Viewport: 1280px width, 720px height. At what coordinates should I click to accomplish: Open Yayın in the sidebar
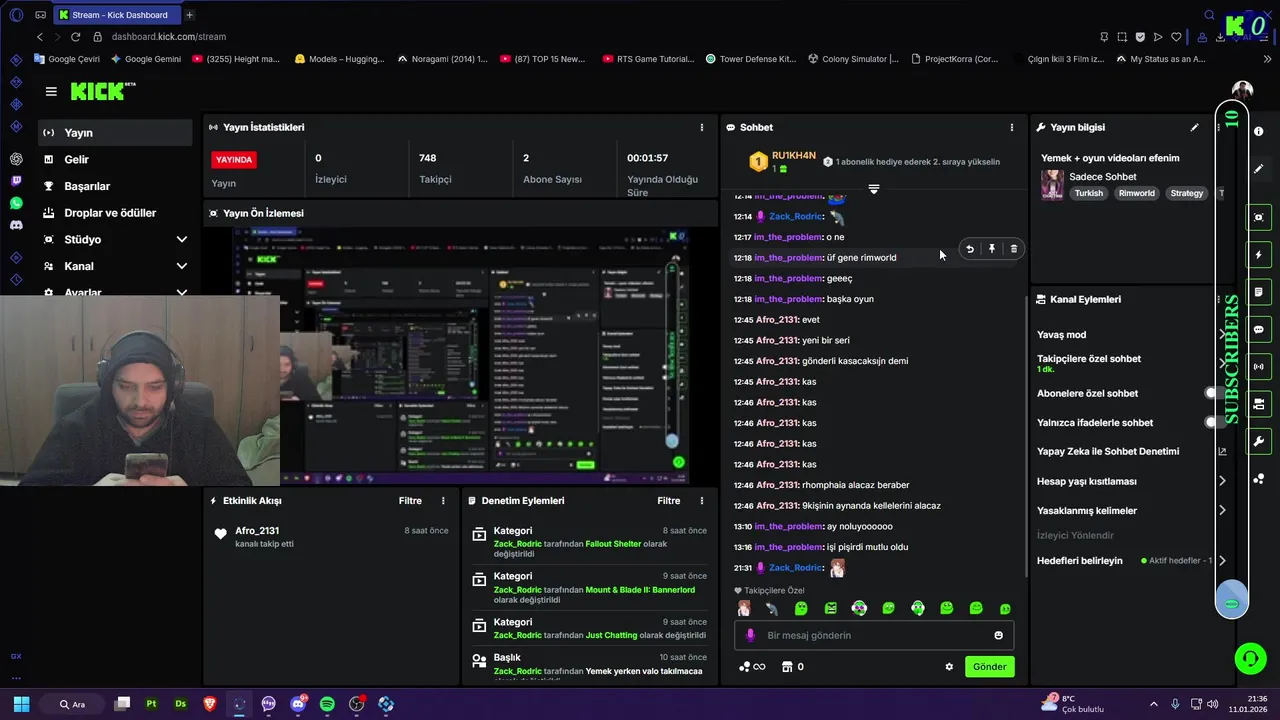pos(115,133)
